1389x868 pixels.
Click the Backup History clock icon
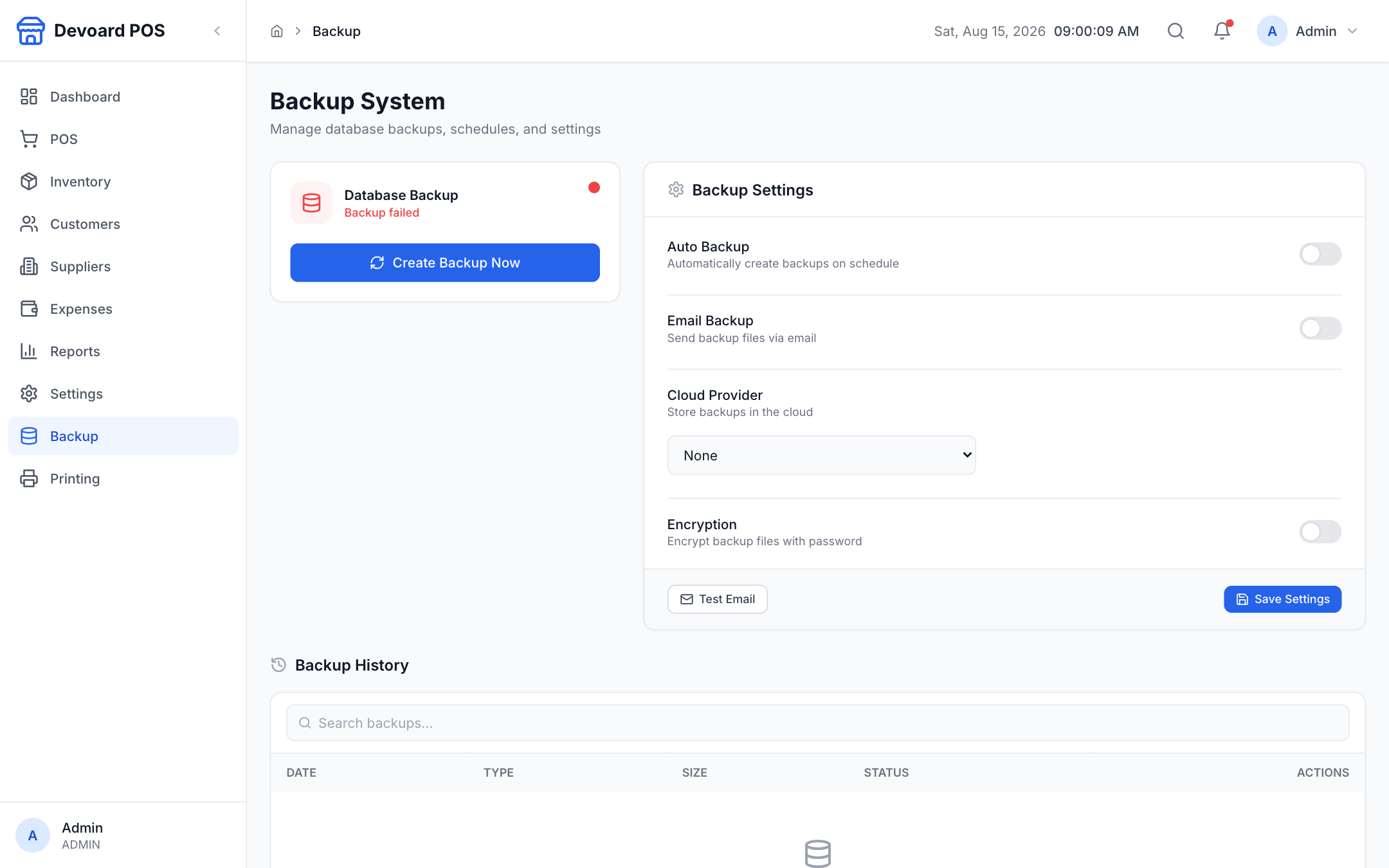[278, 665]
